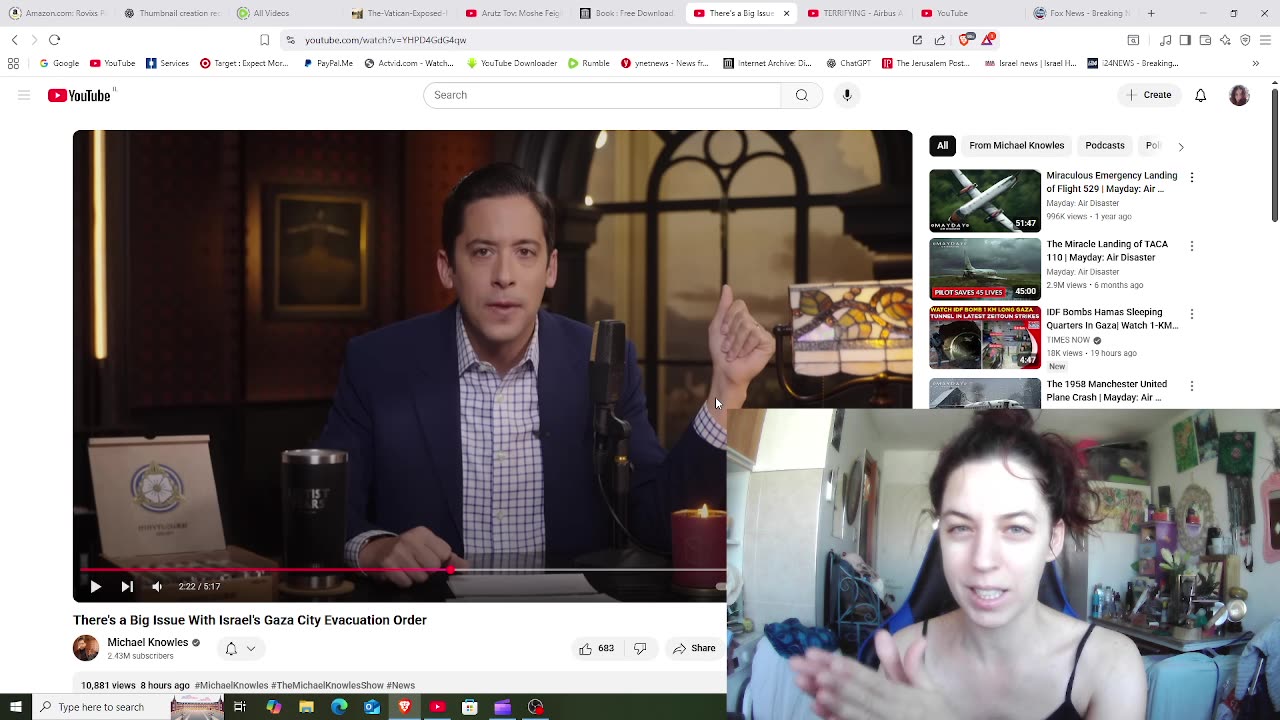
Task: Dislike the video
Action: click(640, 649)
